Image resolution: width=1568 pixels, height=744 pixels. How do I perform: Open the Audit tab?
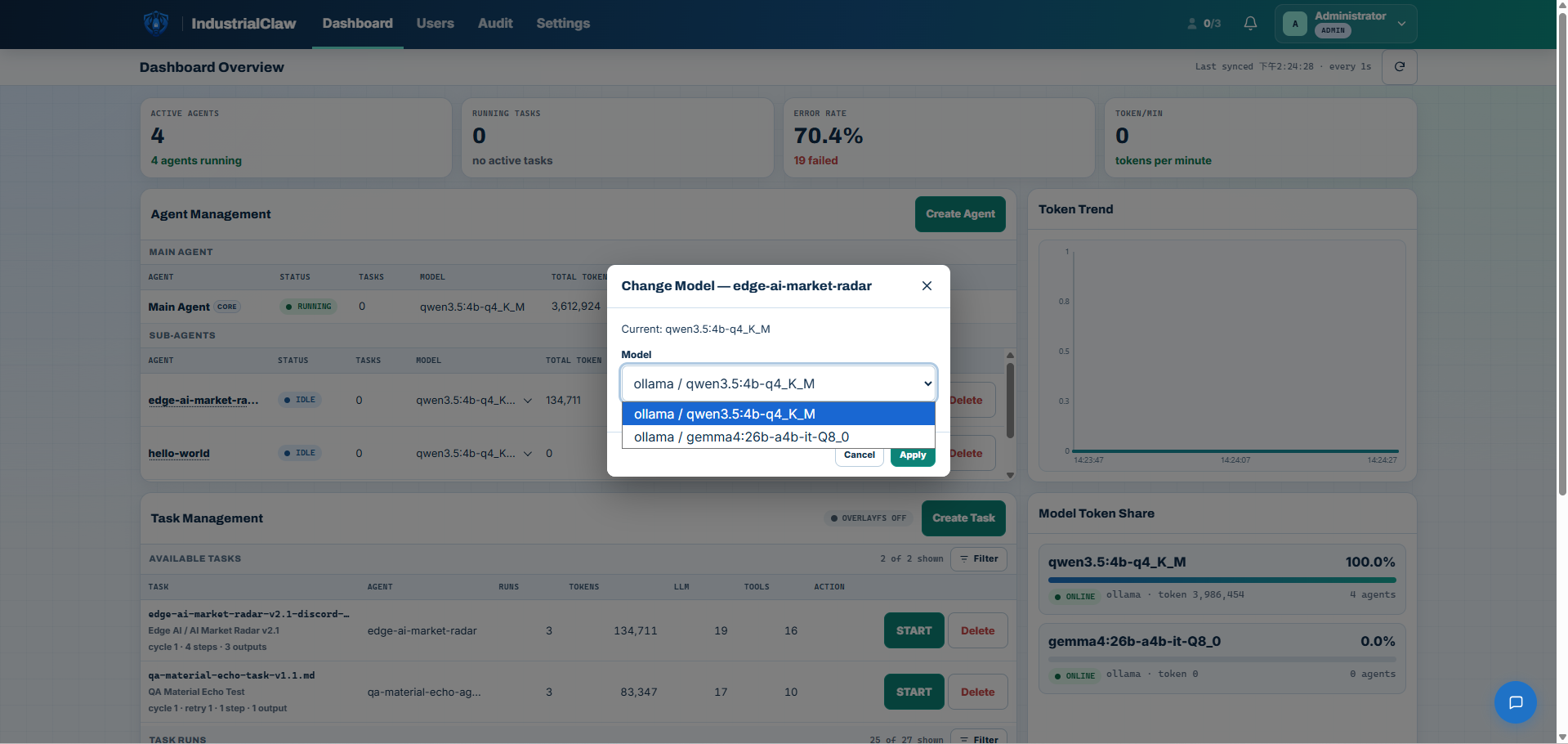click(x=495, y=24)
